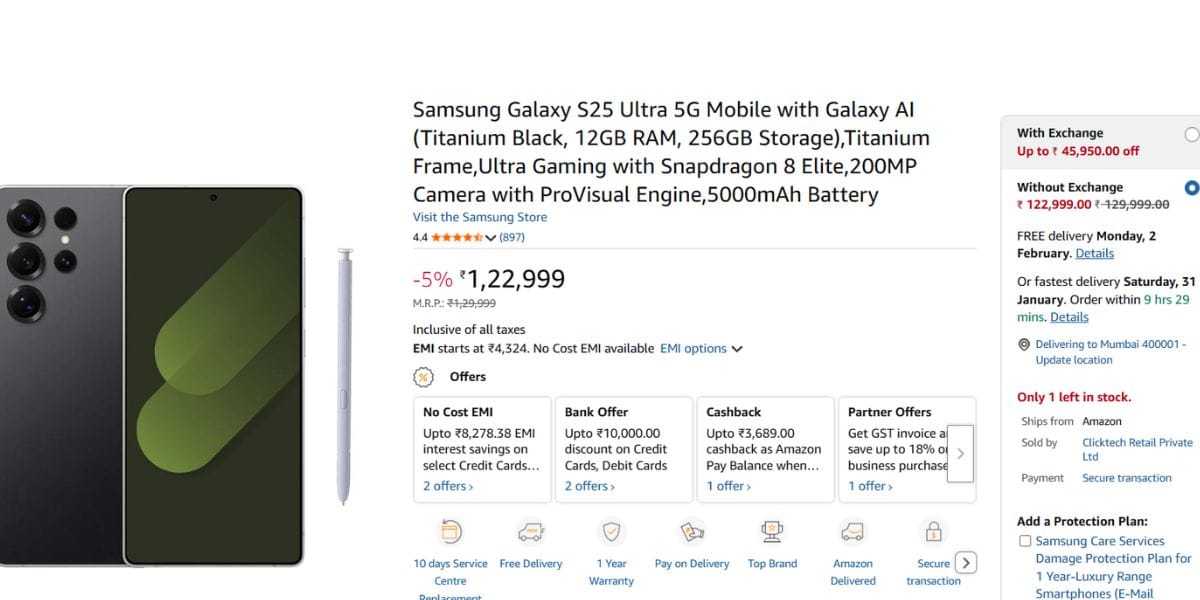Click the 1 Year Warranty shield icon
This screenshot has width=1200, height=600.
coord(611,531)
